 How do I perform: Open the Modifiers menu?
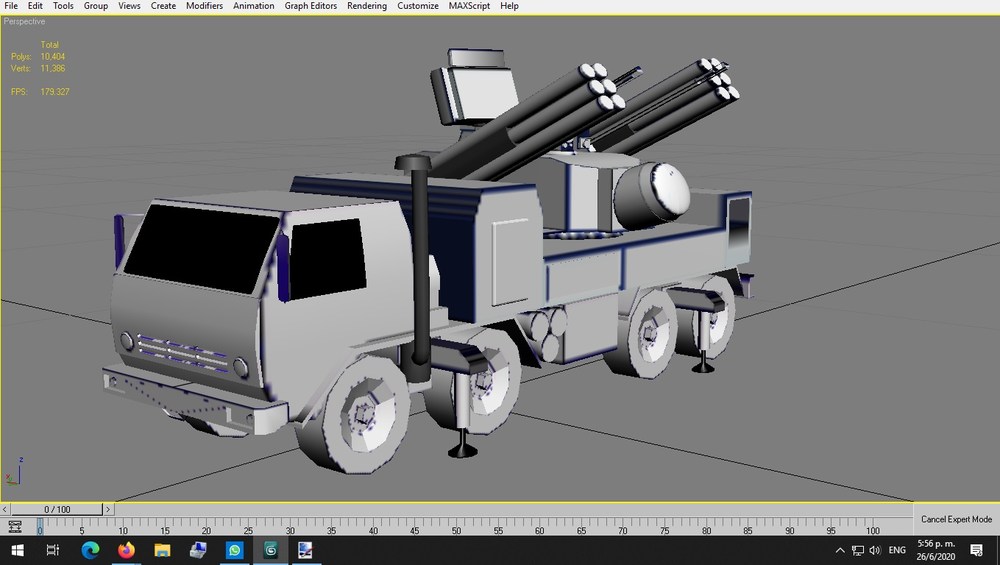pyautogui.click(x=204, y=6)
